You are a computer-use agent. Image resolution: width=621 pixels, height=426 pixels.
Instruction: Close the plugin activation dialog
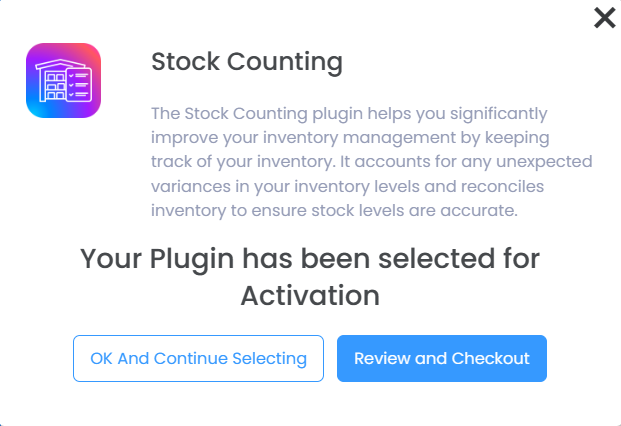(x=604, y=17)
